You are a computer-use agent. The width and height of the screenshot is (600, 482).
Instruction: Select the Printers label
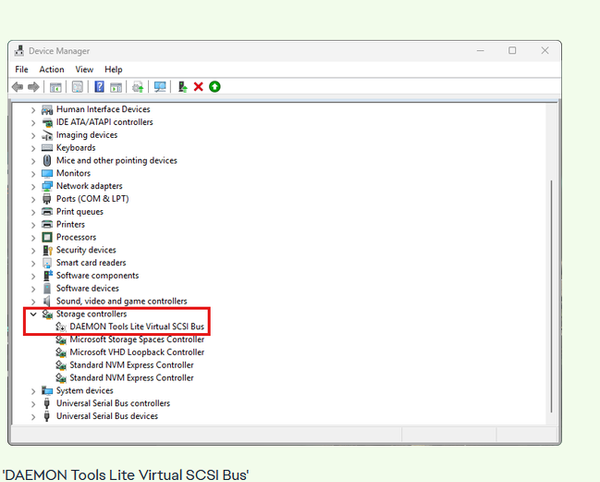point(70,224)
